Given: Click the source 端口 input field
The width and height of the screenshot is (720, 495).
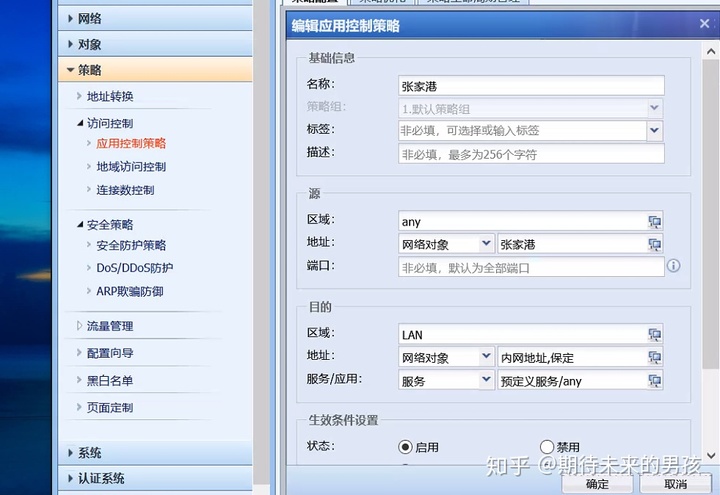Looking at the screenshot, I should coord(531,267).
